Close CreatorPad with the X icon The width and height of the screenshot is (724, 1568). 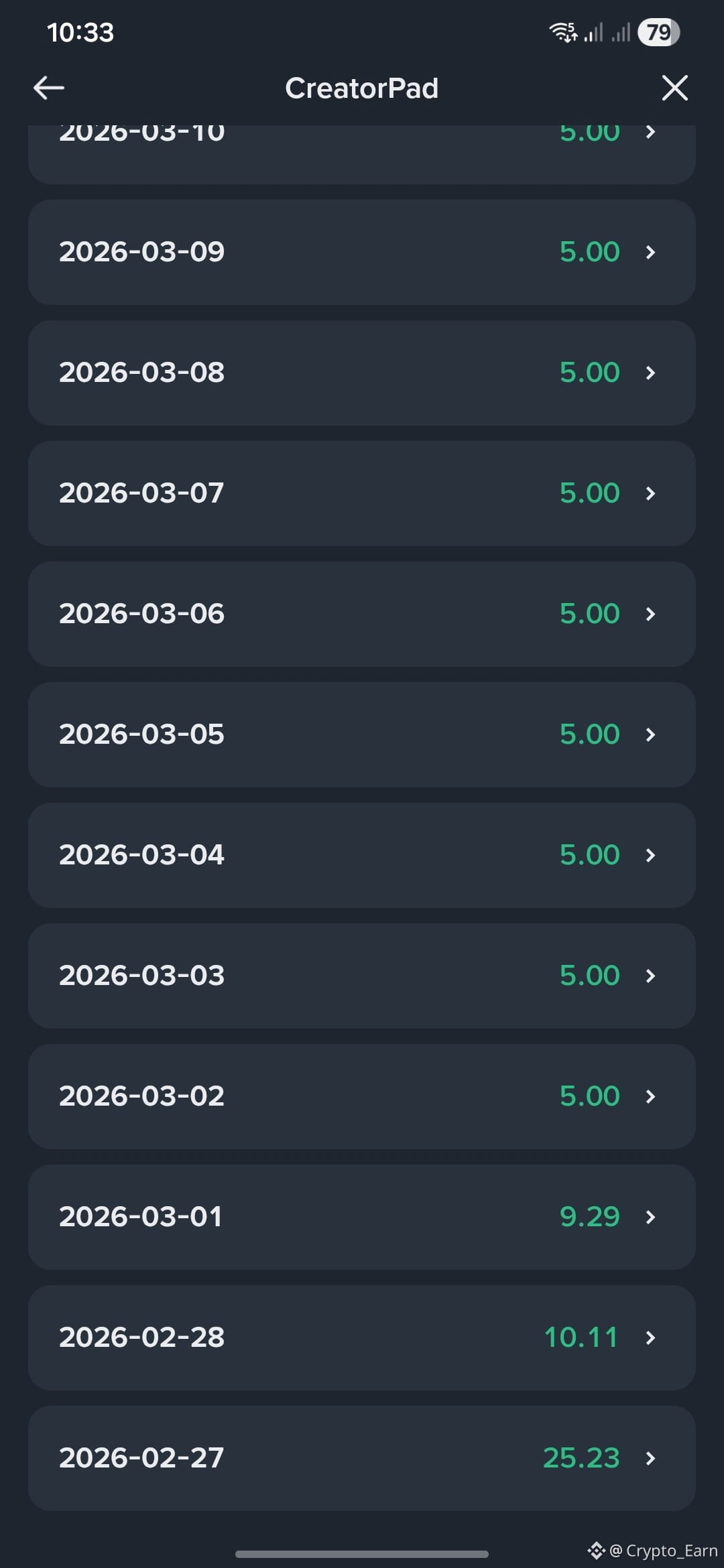pyautogui.click(x=674, y=88)
